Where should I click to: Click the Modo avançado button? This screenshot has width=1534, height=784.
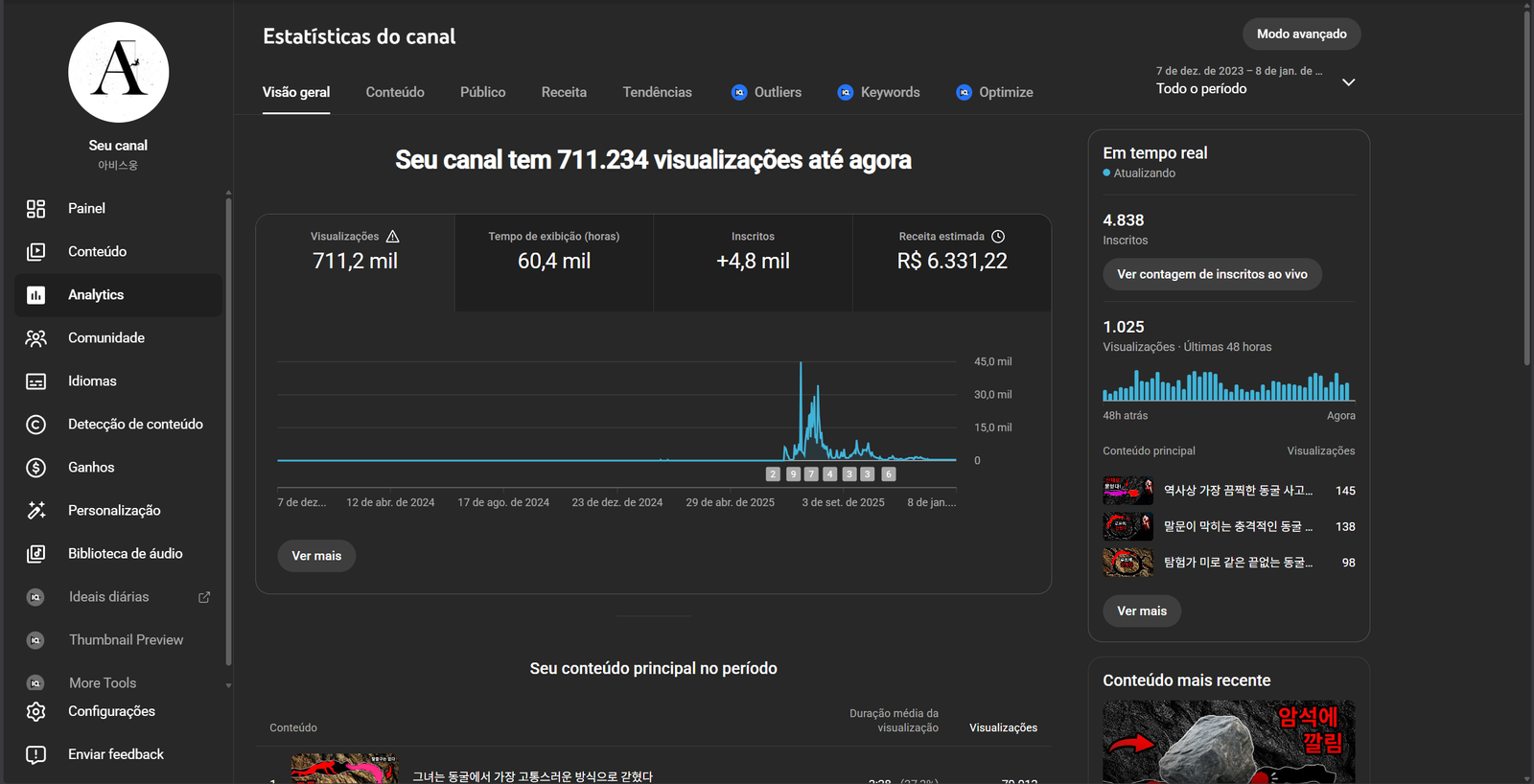pos(1302,34)
